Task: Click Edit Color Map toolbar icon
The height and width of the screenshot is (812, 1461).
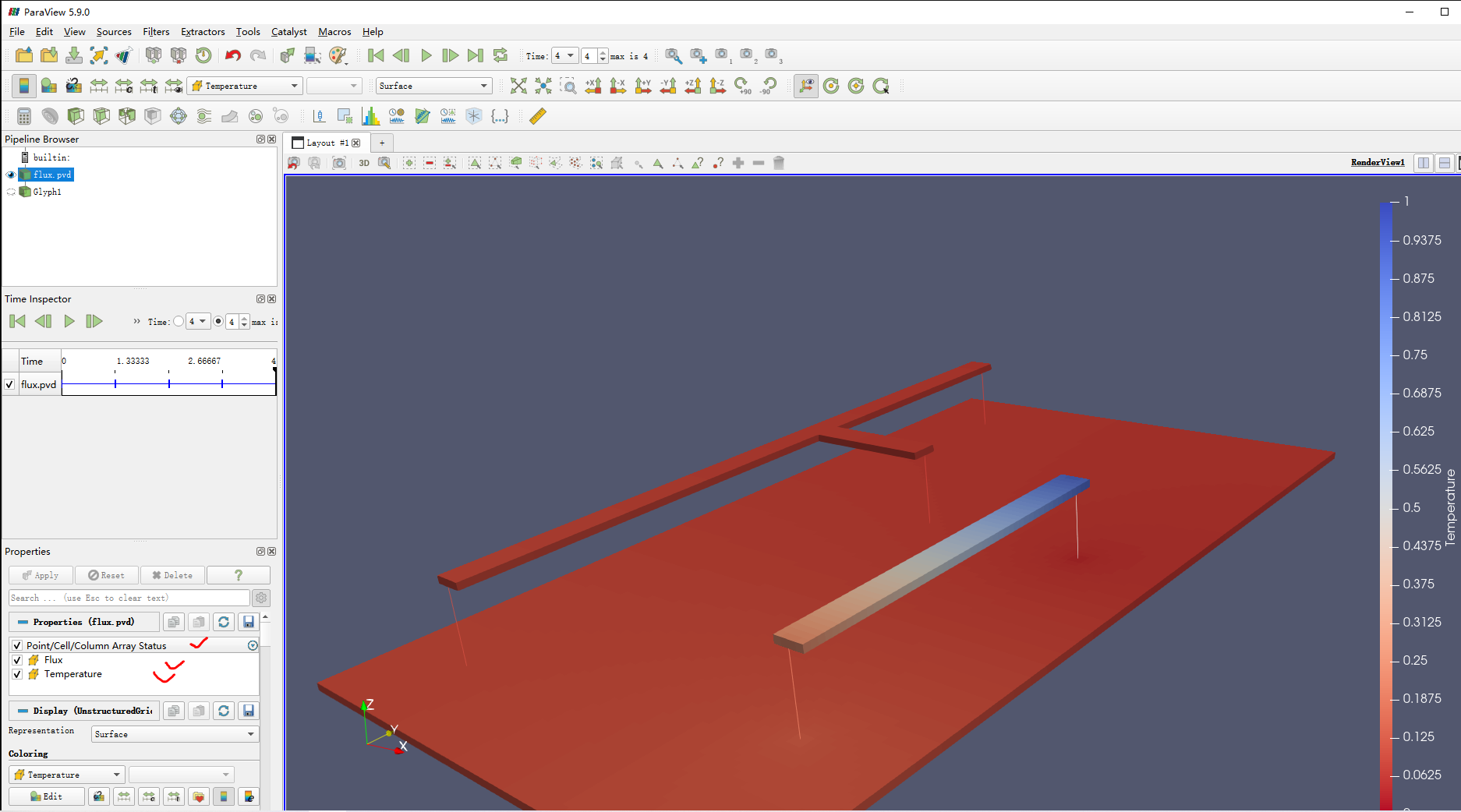Action: pos(49,86)
